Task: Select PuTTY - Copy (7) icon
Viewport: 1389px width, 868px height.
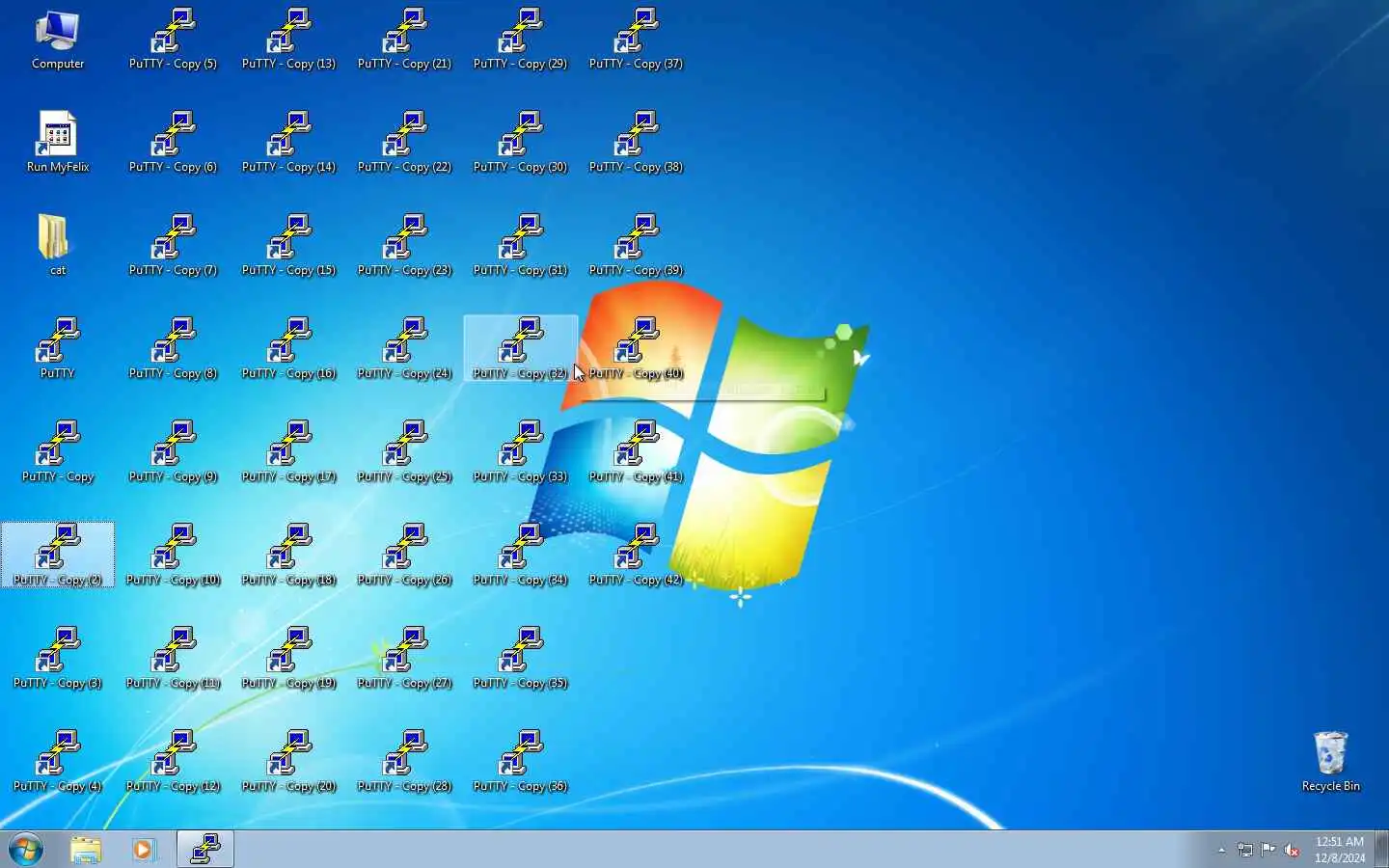Action: [x=174, y=246]
